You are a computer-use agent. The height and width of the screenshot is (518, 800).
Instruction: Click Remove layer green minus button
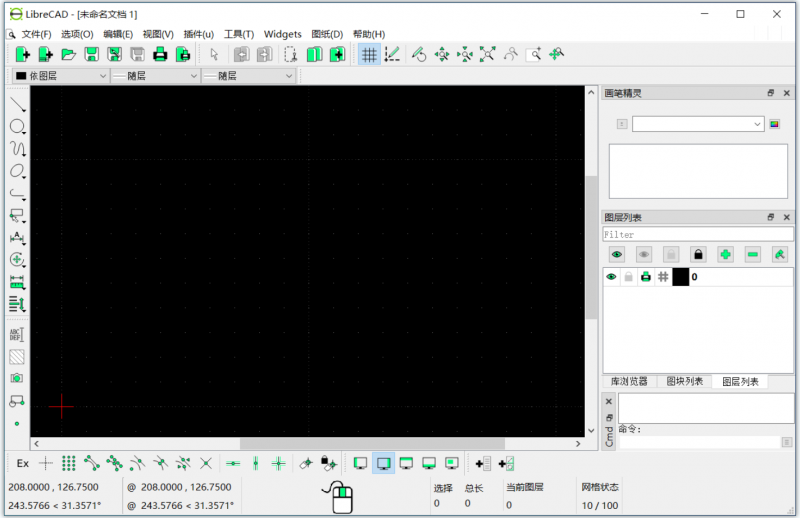(x=753, y=254)
